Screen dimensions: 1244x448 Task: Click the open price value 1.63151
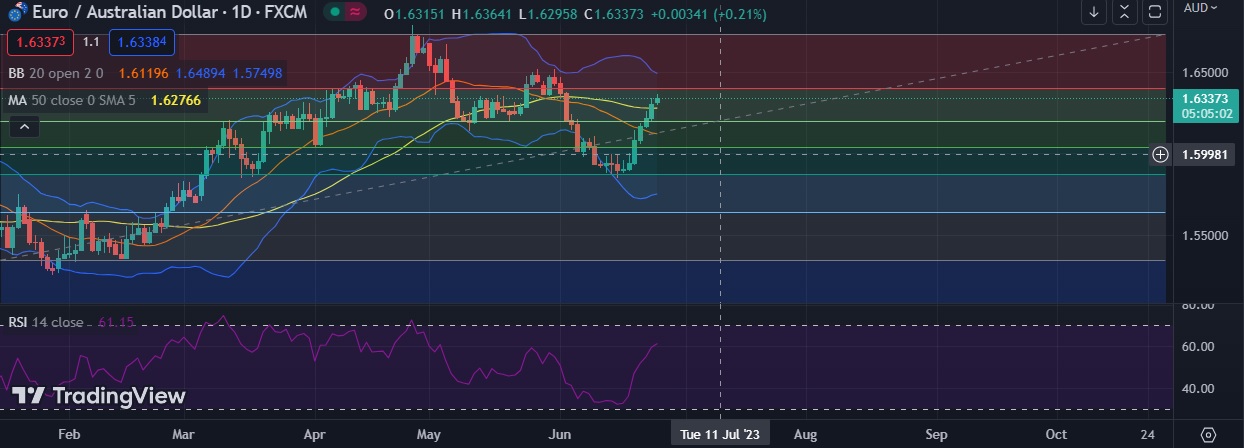pos(422,13)
